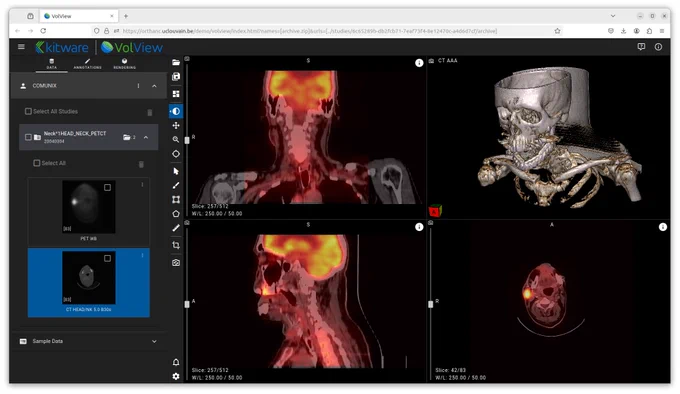Pick the Rectangle annotation tool
The width and height of the screenshot is (680, 394).
176,199
